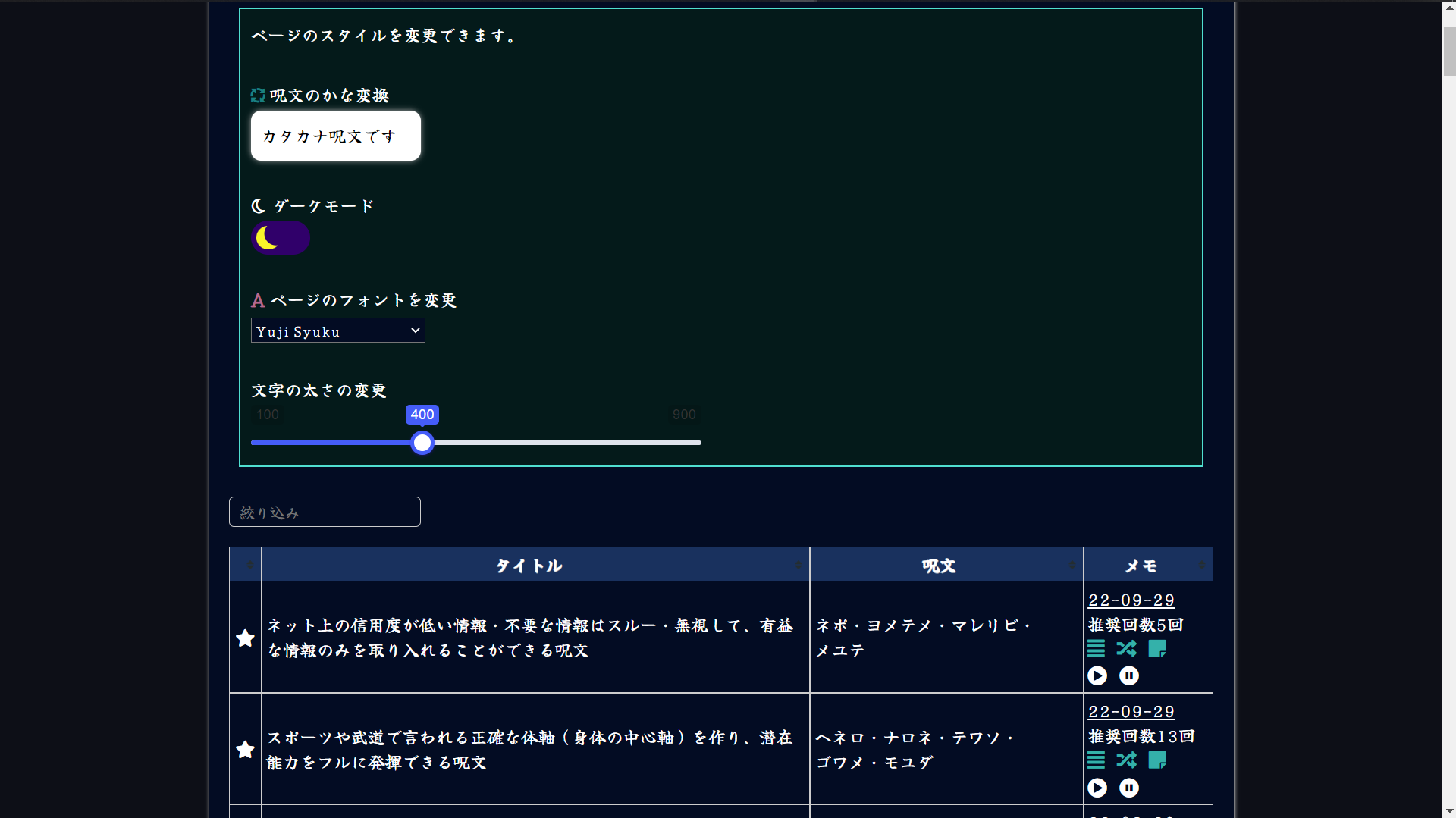Click shuffle icon in second spell row

click(1126, 760)
